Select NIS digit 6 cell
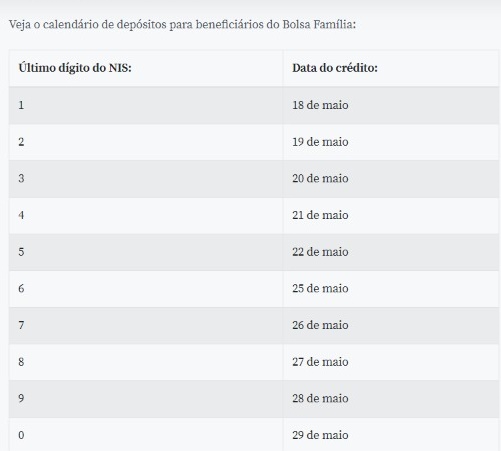Screen dimensions: 501x451 click(x=146, y=289)
